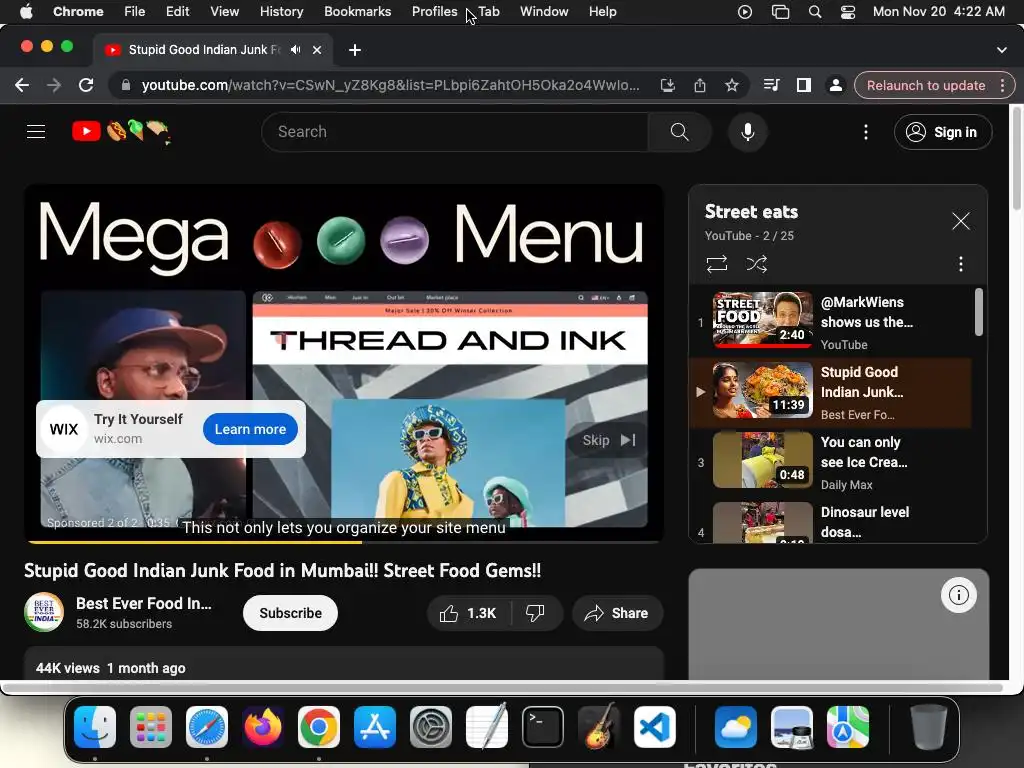Viewport: 1024px width, 768px height.
Task: Toggle the Chrome side panel
Action: pyautogui.click(x=804, y=86)
